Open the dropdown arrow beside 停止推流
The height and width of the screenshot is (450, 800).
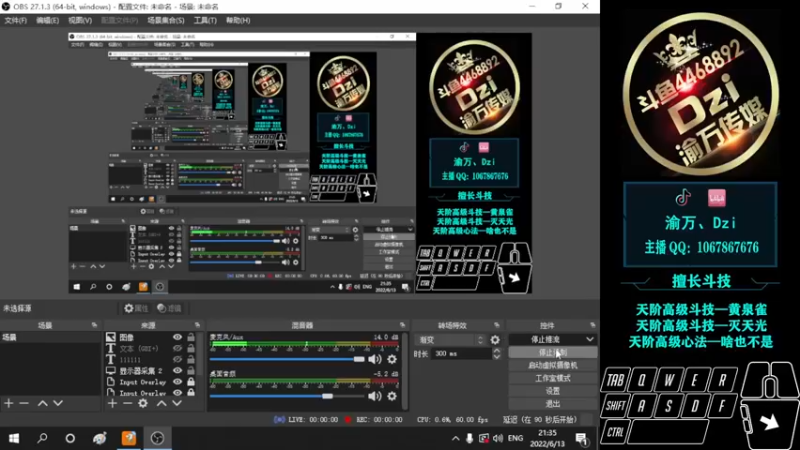click(x=590, y=339)
